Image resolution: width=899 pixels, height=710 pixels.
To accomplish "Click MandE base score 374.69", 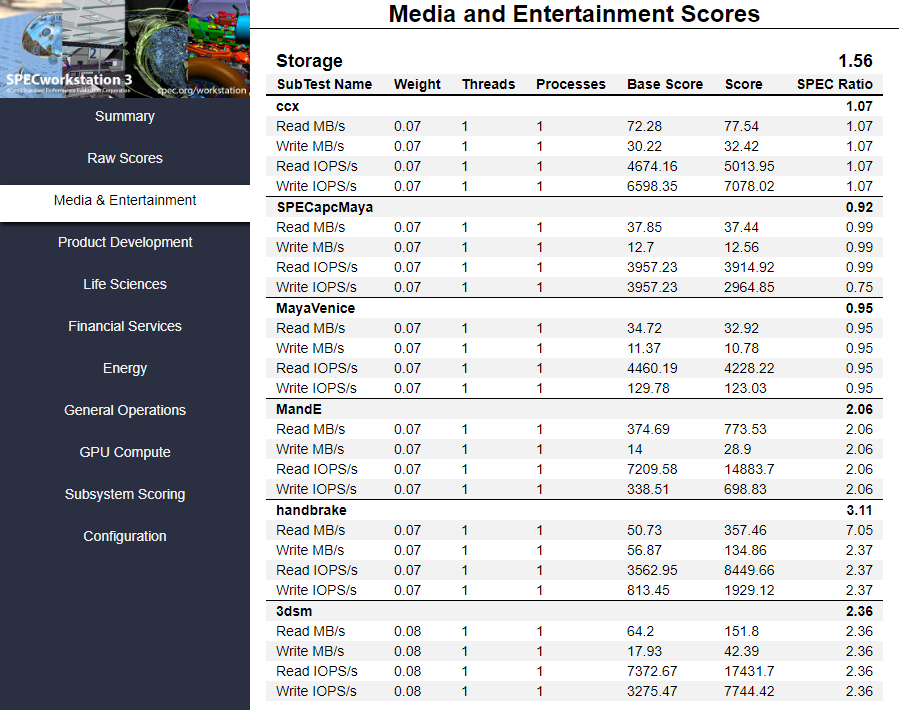I will pos(648,429).
